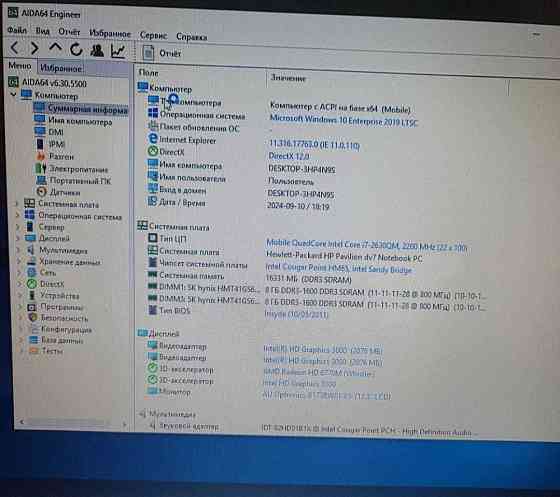Open the Избранное menu in menu bar
Image resolution: width=560 pixels, height=497 pixels.
pos(110,34)
